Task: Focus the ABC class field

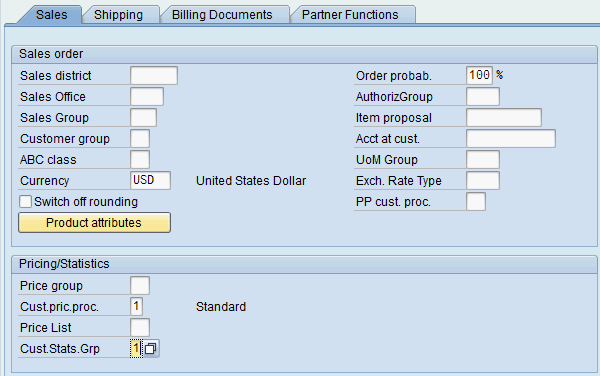Action: coord(140,160)
